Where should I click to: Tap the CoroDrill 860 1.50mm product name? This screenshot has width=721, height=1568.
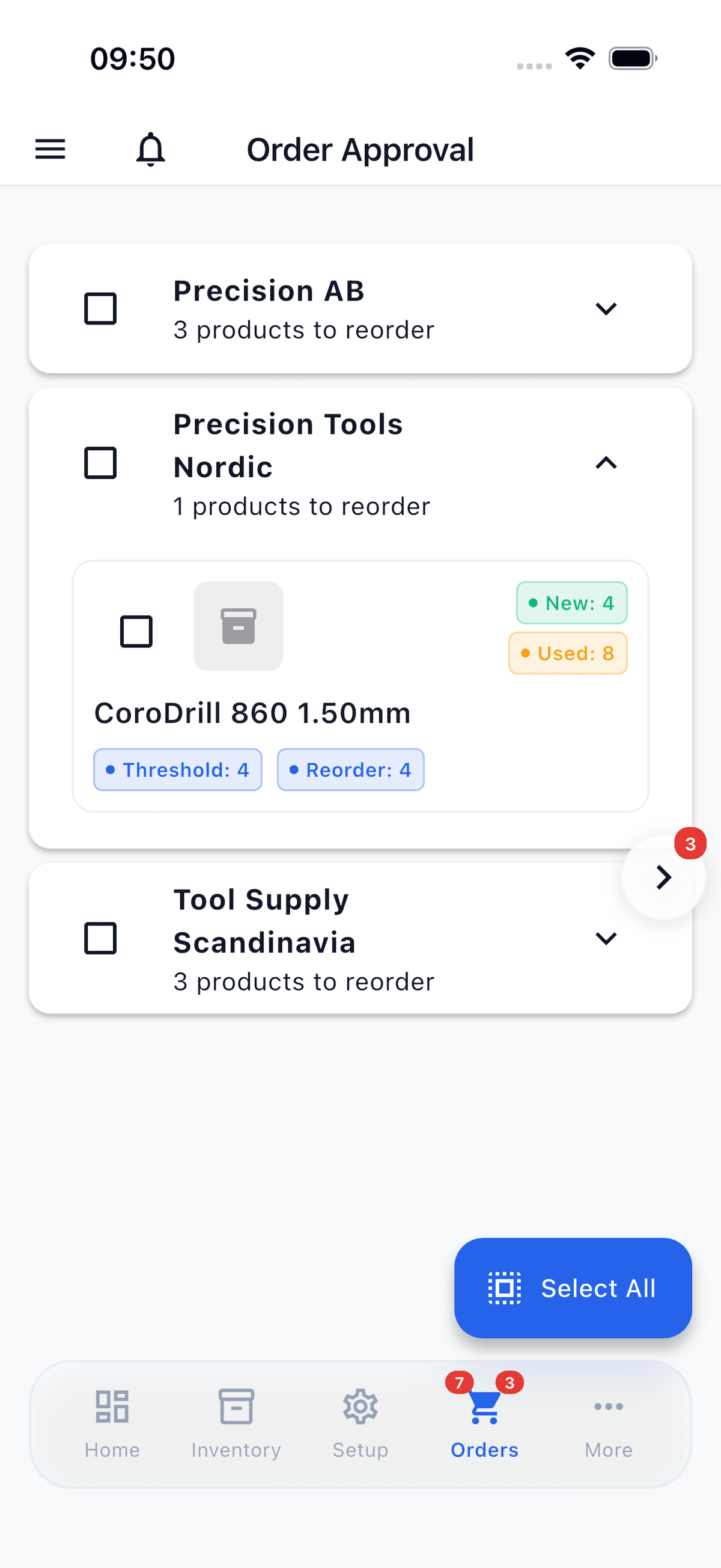point(252,713)
